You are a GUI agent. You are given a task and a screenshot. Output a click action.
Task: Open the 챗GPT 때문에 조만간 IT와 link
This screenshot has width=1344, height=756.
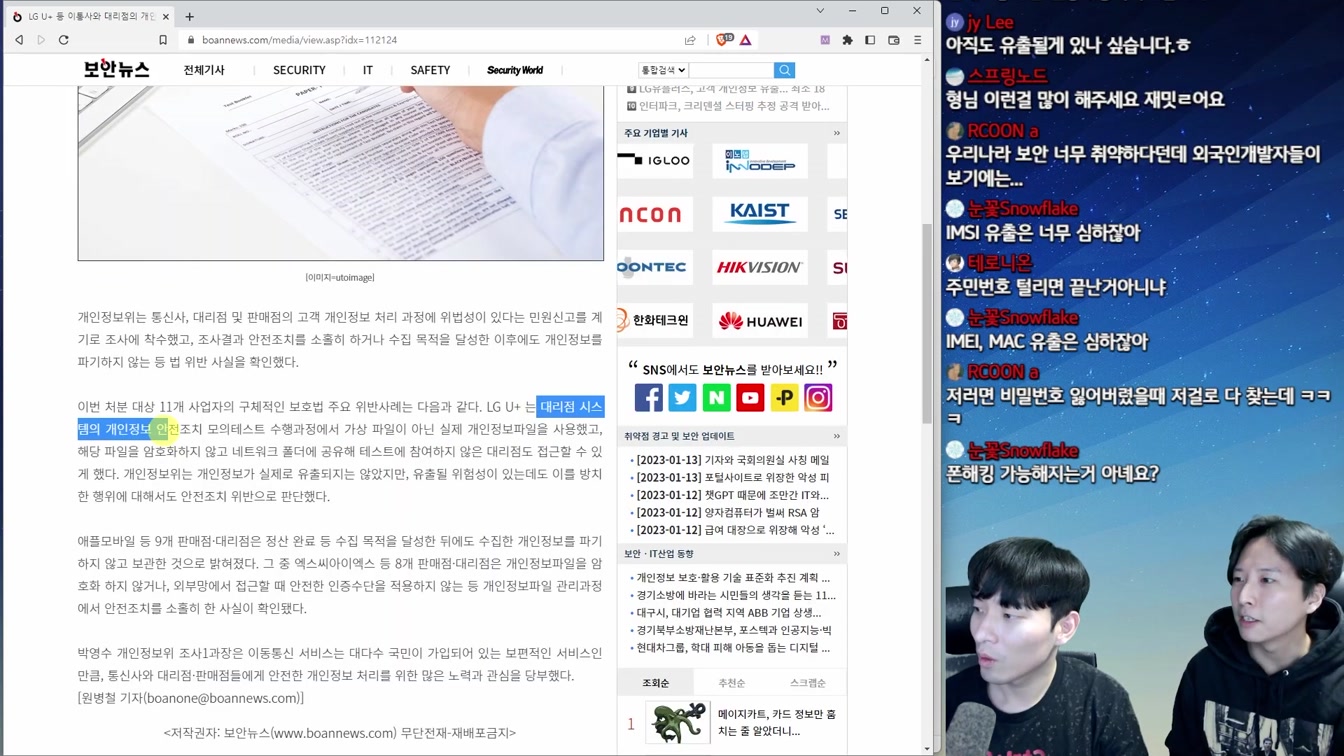733,495
